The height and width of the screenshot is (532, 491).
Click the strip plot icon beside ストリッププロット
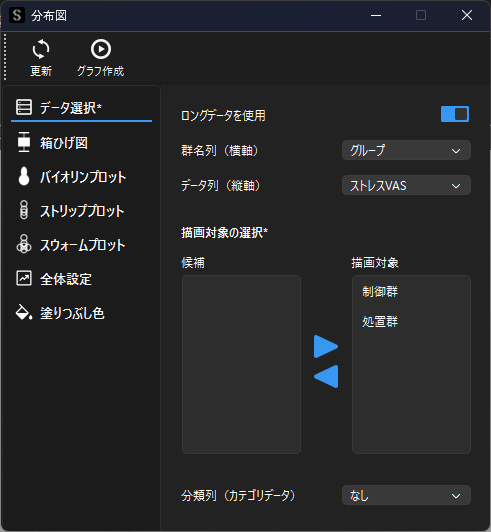24,210
